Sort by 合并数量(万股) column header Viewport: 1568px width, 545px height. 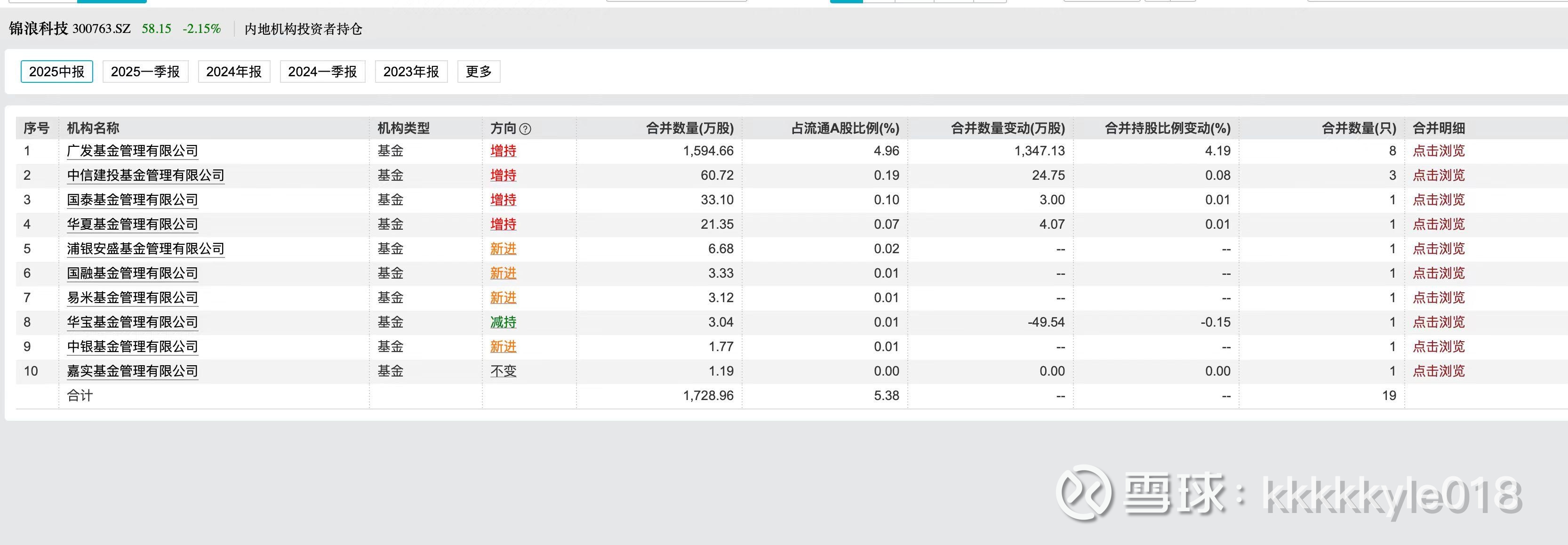[x=690, y=128]
